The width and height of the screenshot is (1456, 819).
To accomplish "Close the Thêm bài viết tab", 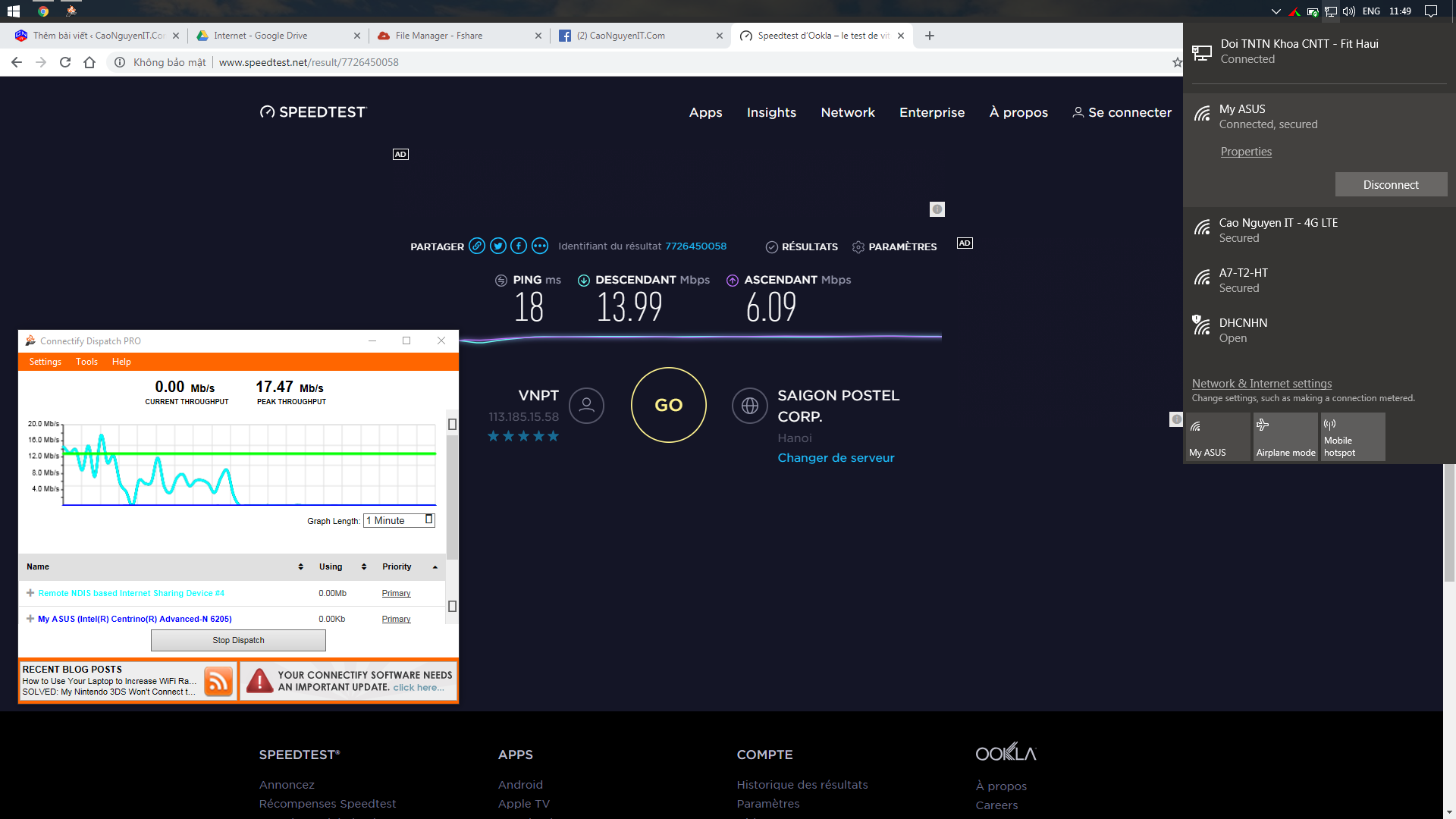I will 176,36.
